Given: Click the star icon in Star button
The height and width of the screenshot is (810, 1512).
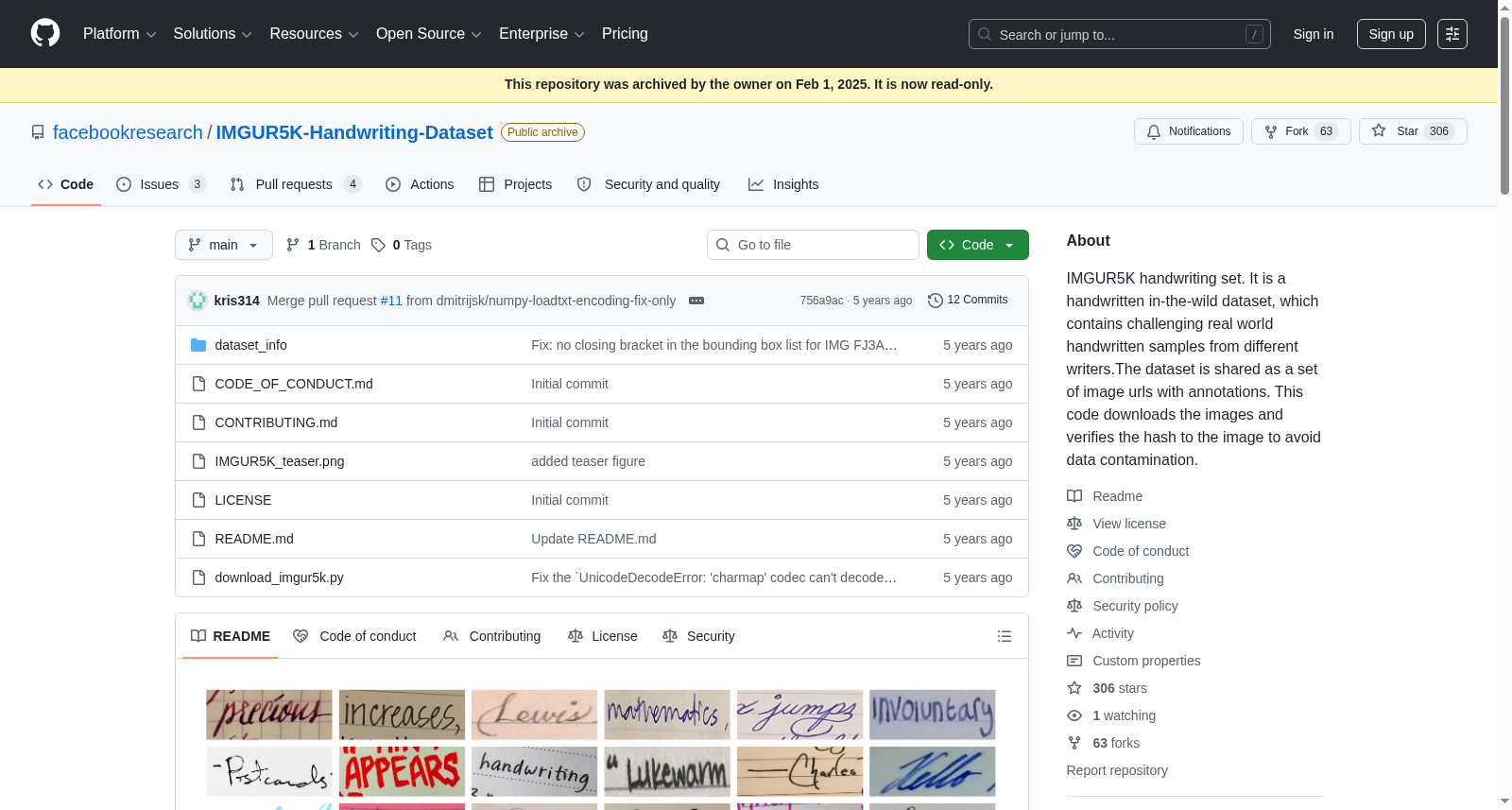Looking at the screenshot, I should 1379,130.
